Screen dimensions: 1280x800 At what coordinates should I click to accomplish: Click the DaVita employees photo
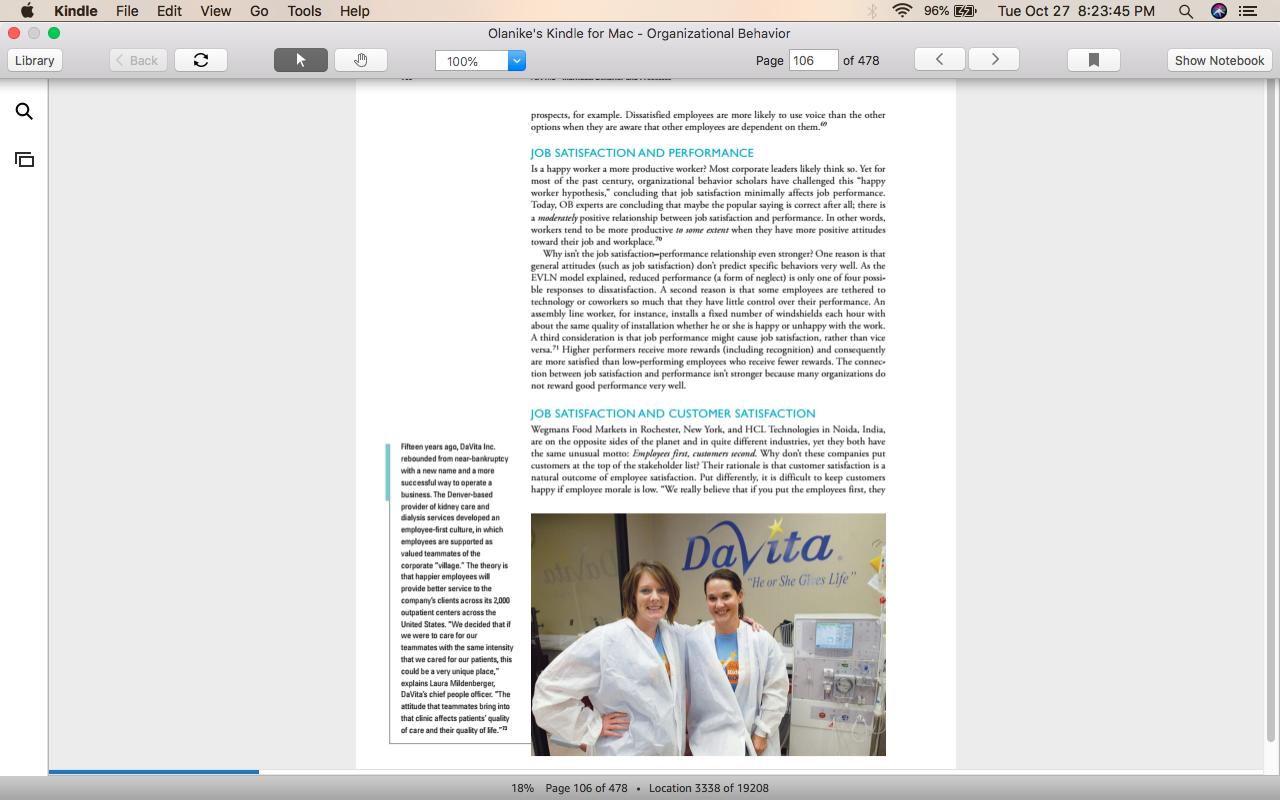tap(708, 634)
